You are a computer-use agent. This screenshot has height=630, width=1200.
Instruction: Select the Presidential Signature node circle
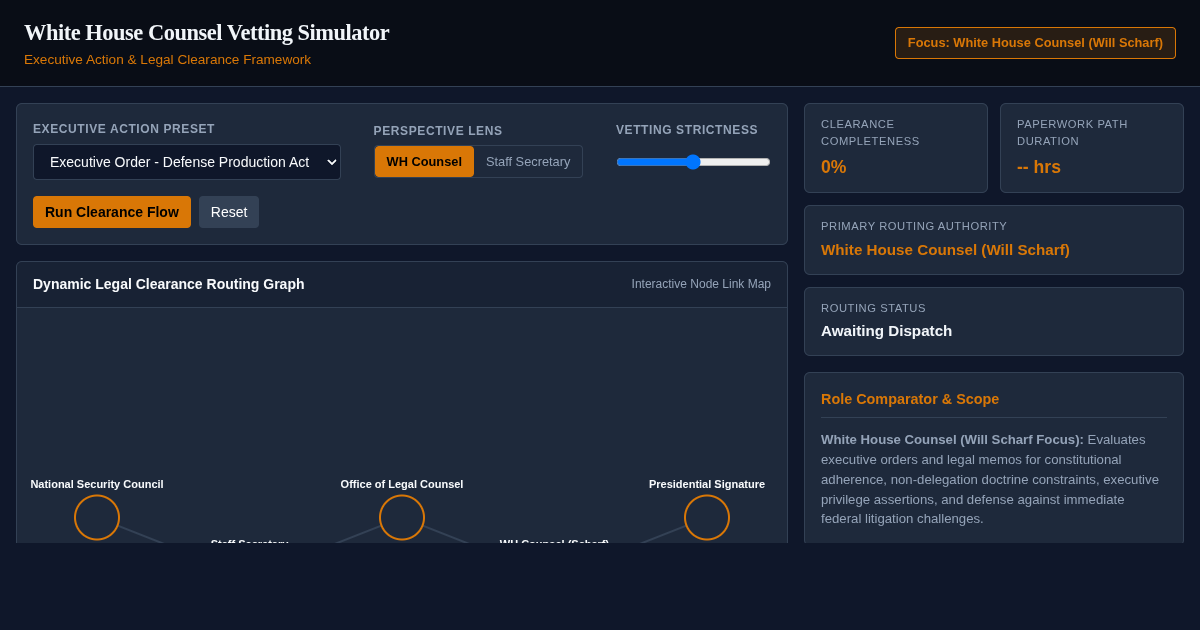click(707, 517)
